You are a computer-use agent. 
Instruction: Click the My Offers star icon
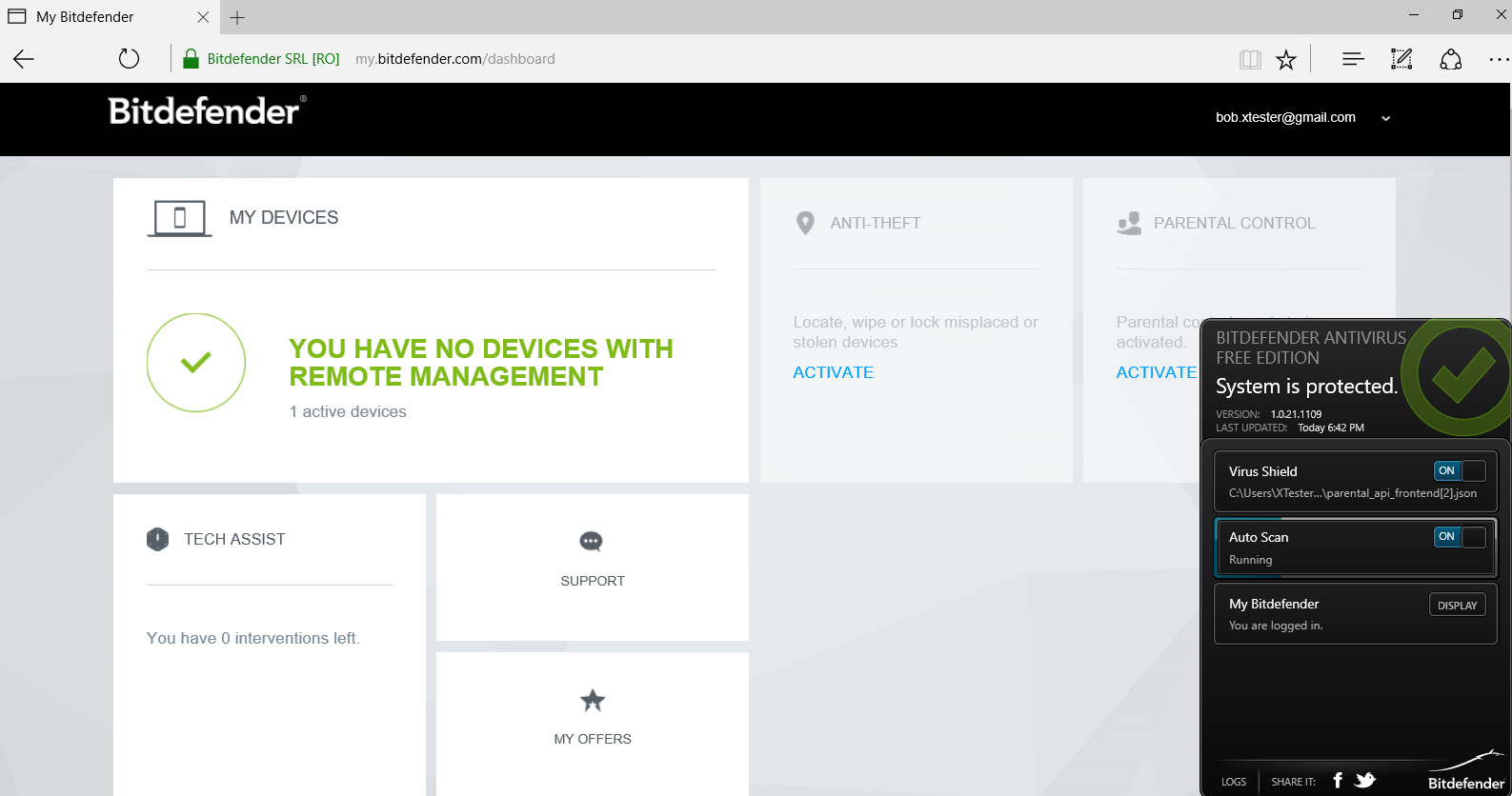coord(593,701)
